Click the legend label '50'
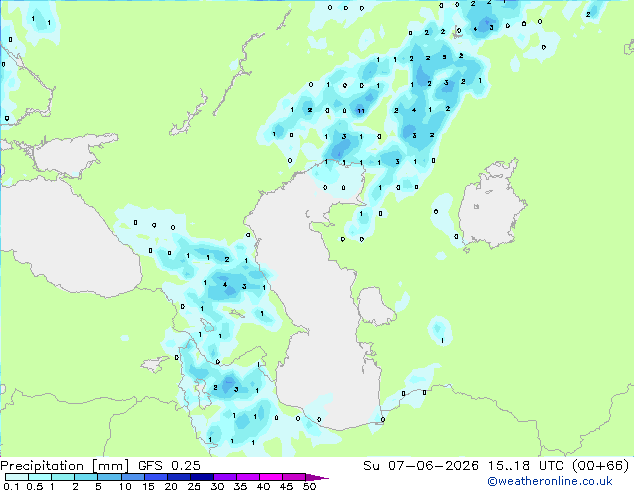 tap(309, 486)
